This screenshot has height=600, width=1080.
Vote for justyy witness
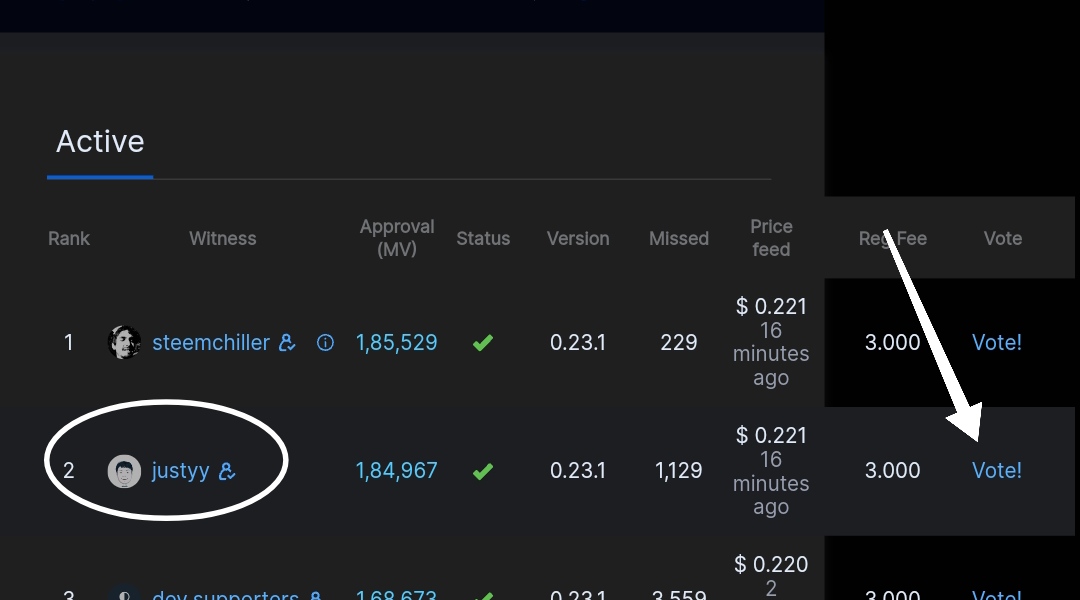pos(997,470)
